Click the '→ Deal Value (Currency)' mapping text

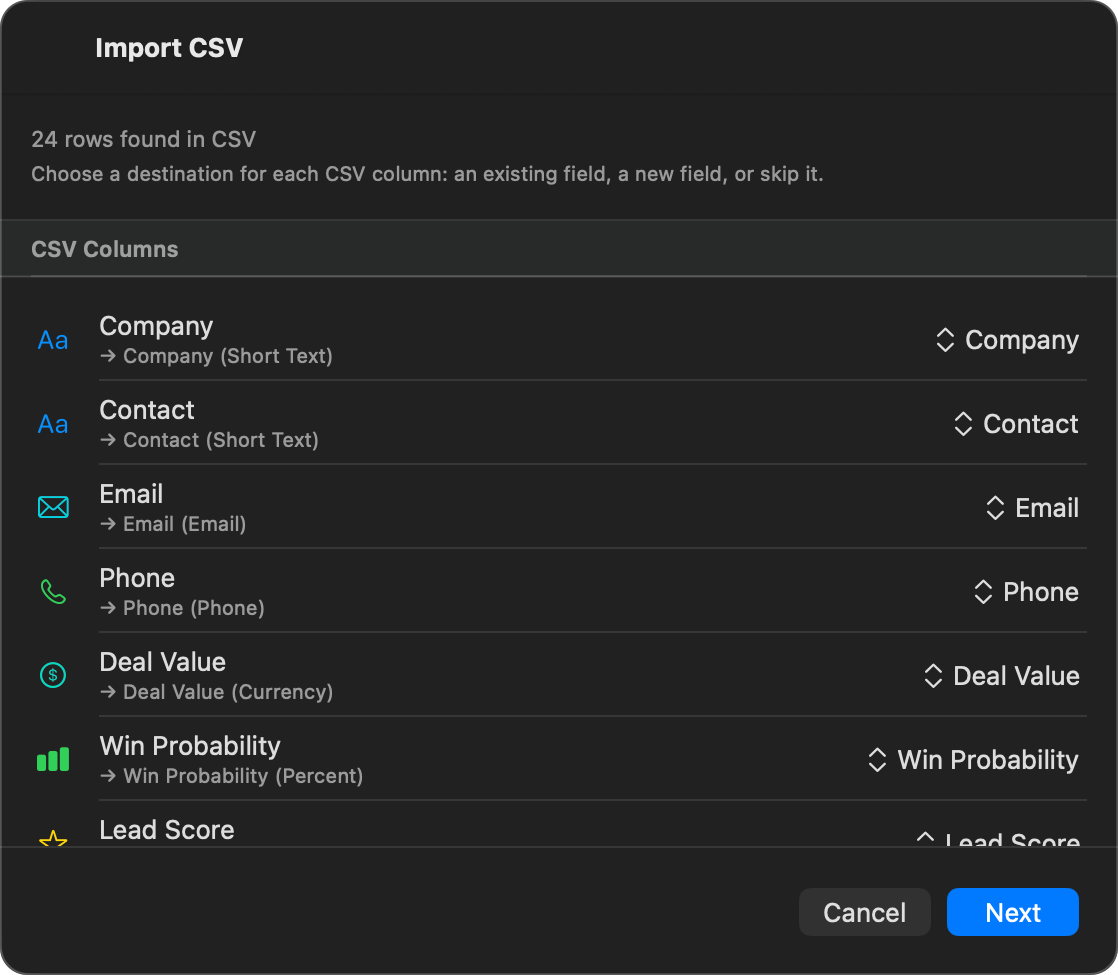[216, 693]
